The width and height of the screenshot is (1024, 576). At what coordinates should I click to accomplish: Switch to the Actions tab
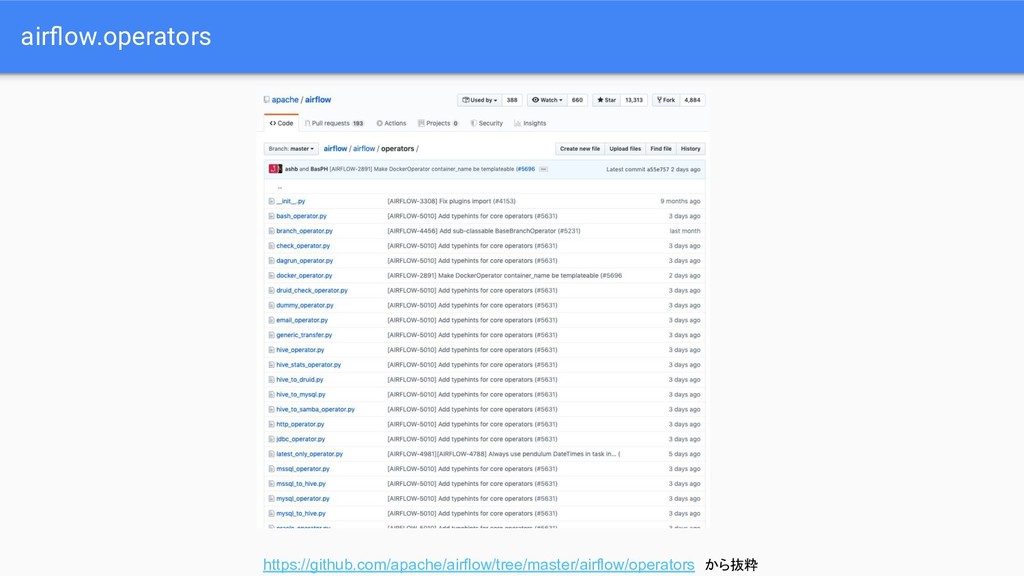click(391, 123)
